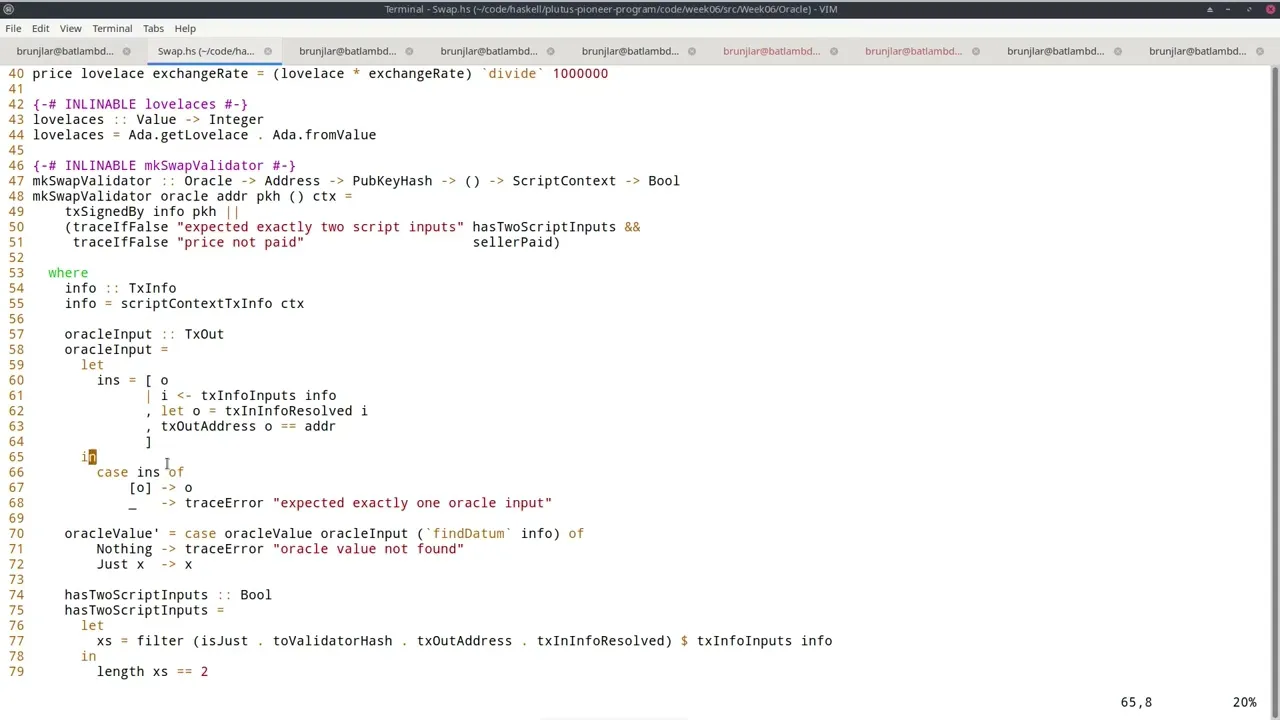
Task: Open the Help menu
Action: [184, 28]
